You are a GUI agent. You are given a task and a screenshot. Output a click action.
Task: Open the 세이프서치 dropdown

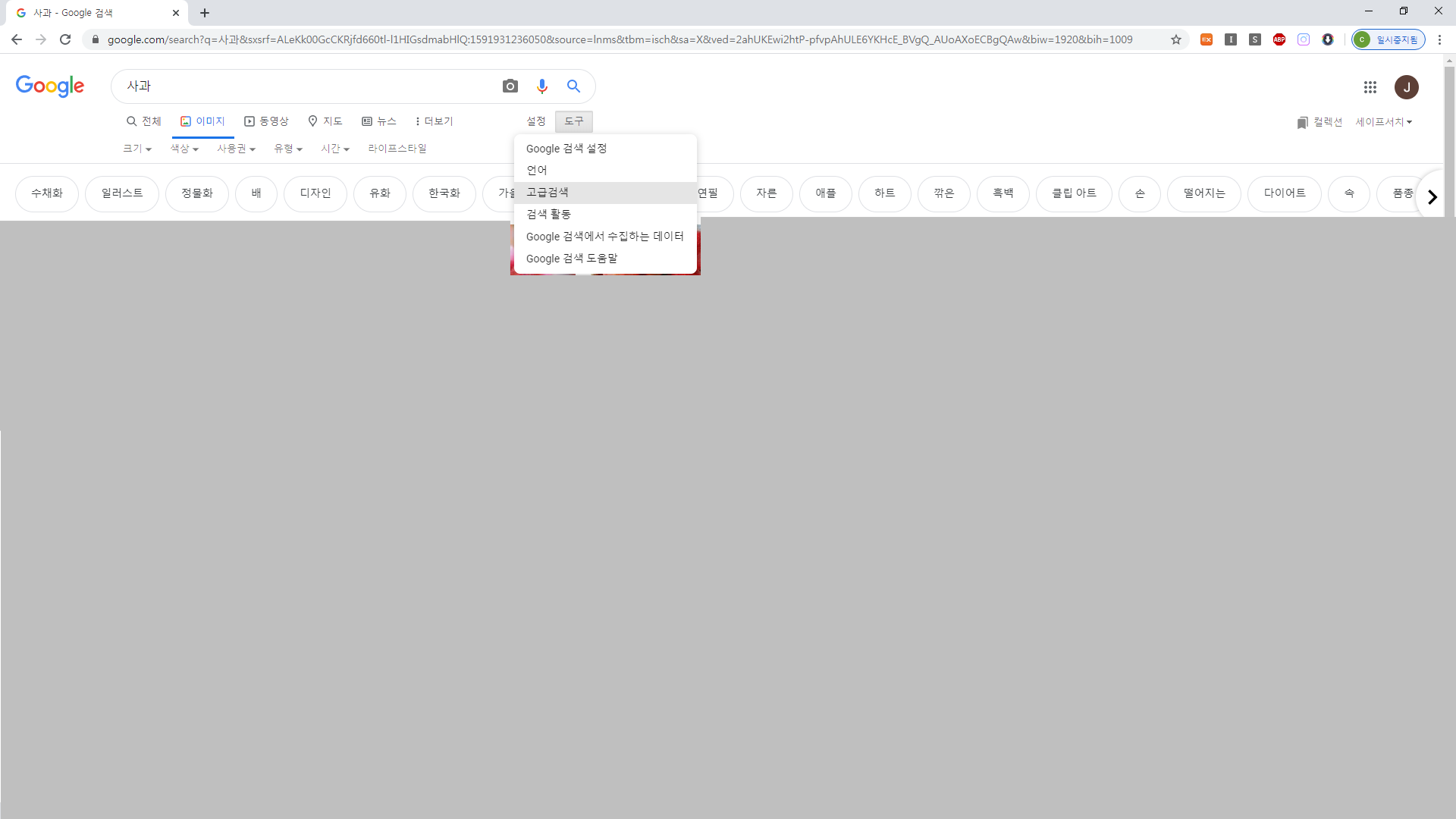pyautogui.click(x=1383, y=122)
